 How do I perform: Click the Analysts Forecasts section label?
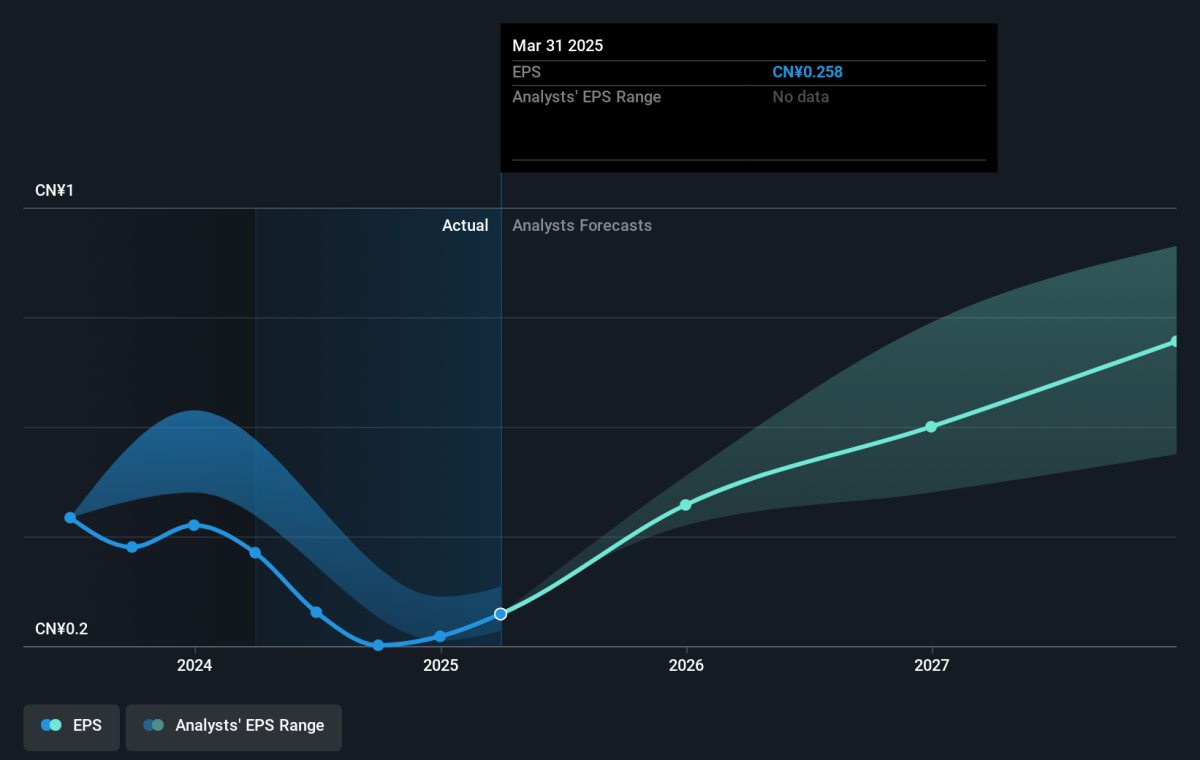pos(582,226)
